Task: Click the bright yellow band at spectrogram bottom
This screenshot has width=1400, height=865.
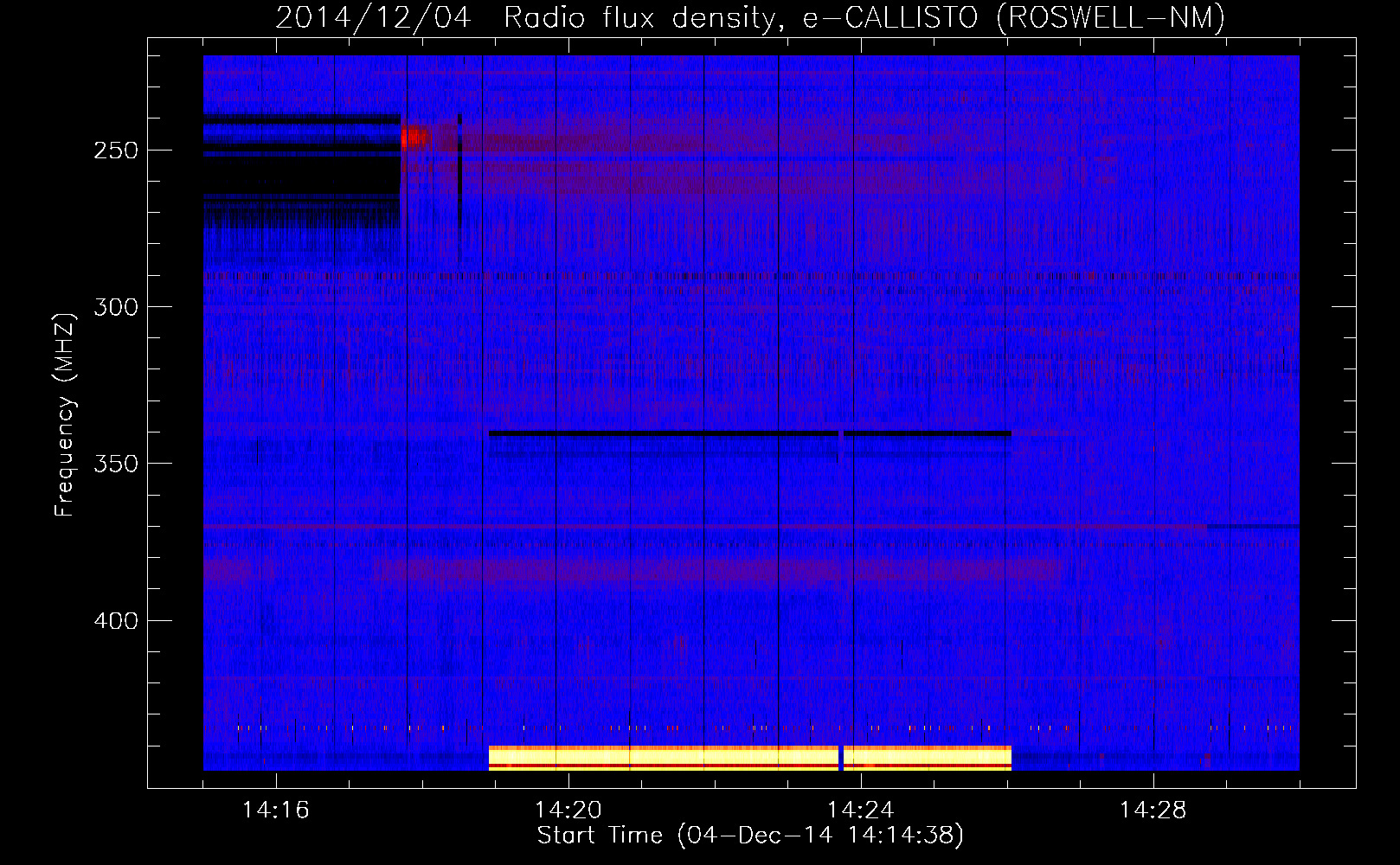Action: click(749, 758)
